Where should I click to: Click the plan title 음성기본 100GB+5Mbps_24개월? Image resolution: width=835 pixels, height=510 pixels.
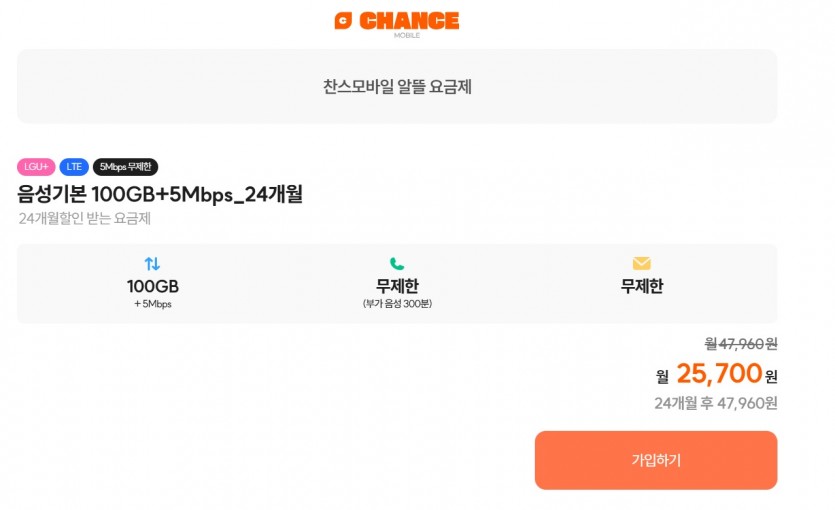(160, 194)
